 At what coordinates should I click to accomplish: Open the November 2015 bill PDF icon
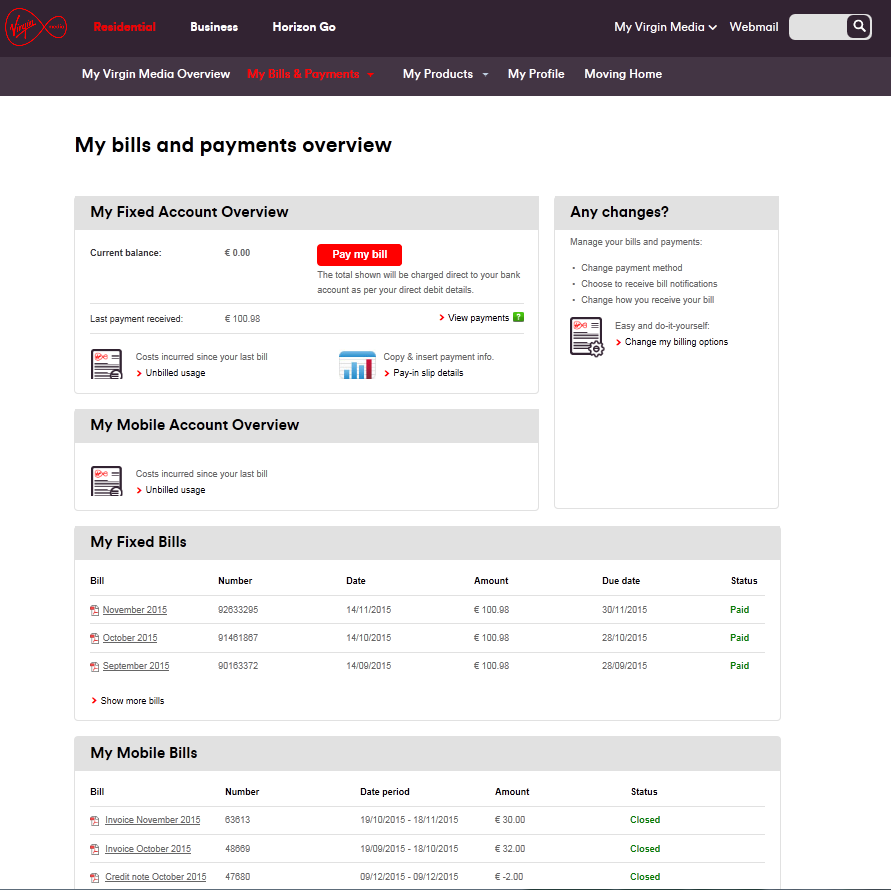coord(94,610)
